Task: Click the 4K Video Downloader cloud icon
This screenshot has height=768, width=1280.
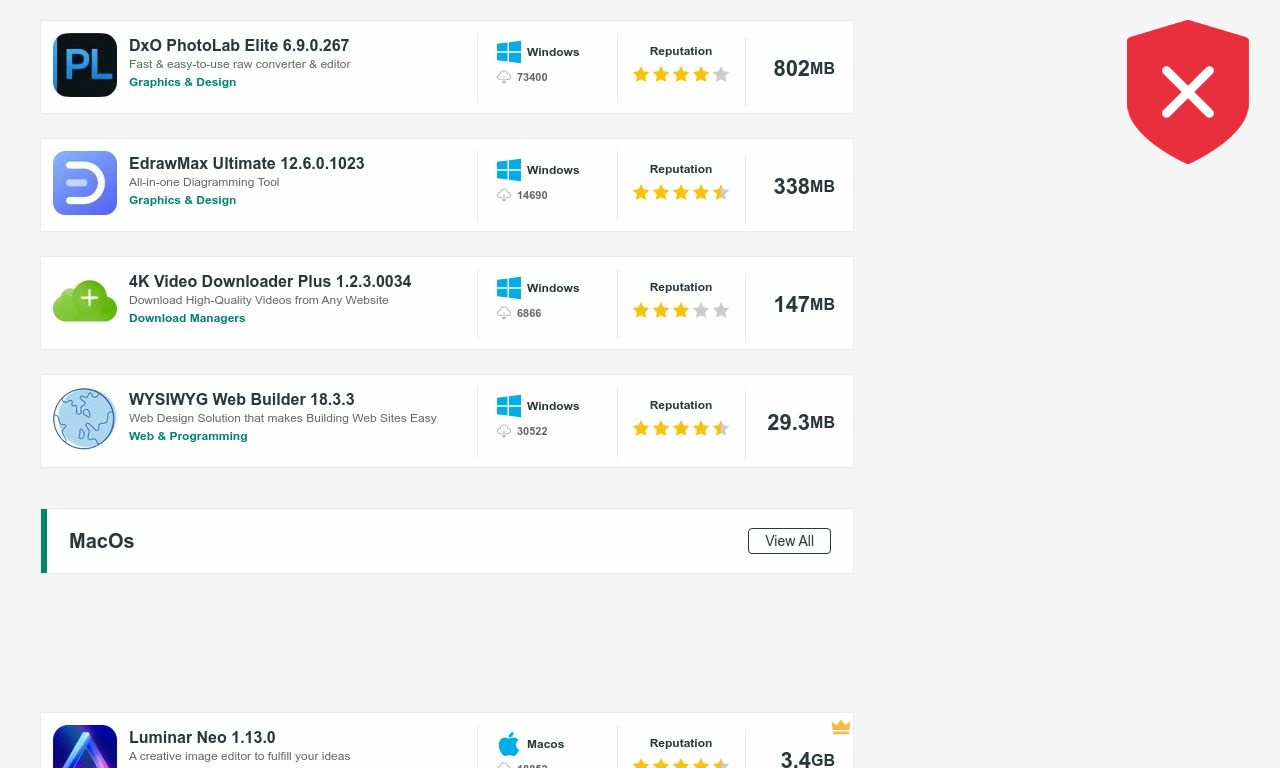Action: coord(85,301)
